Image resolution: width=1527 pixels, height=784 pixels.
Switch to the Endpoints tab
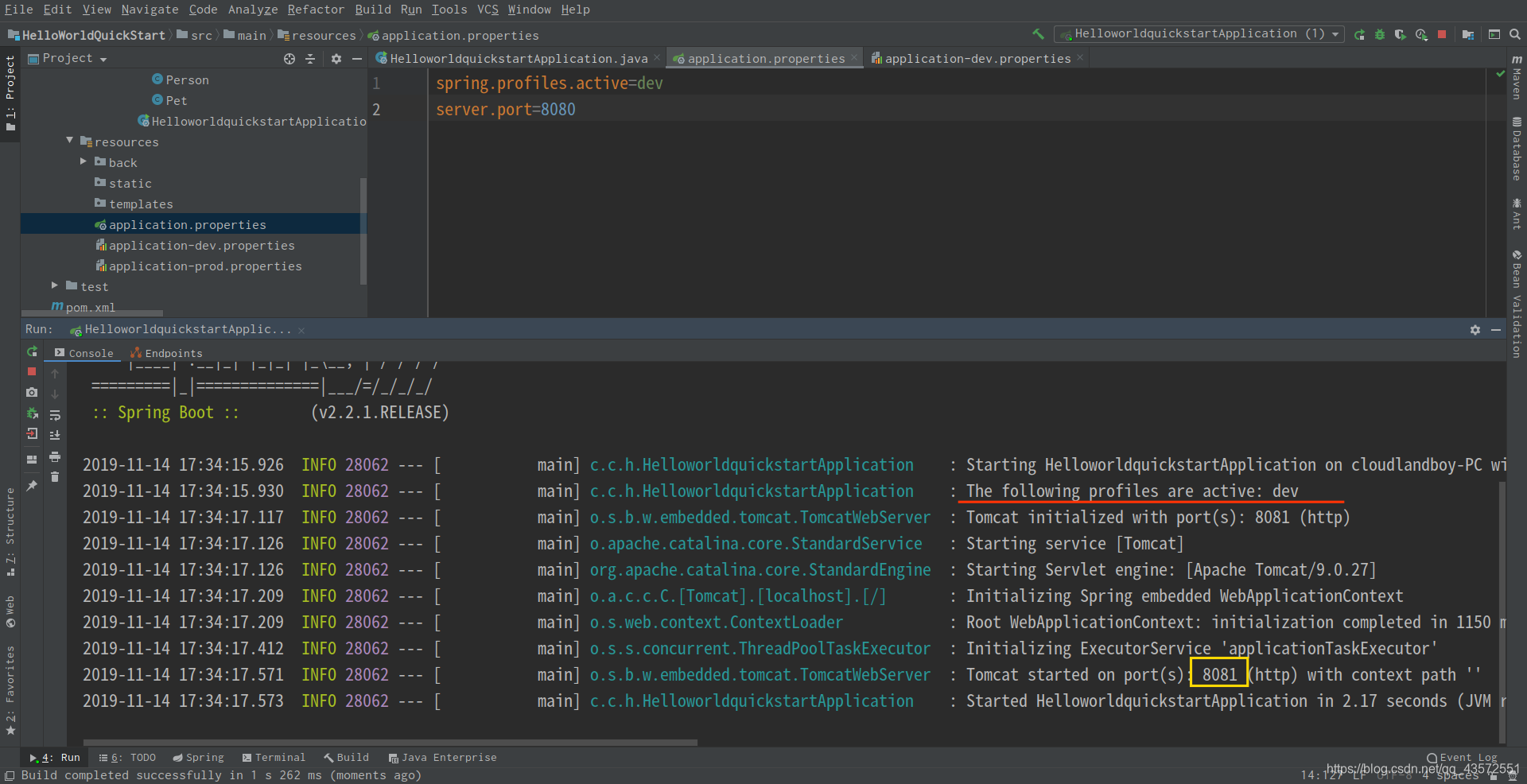(x=166, y=353)
